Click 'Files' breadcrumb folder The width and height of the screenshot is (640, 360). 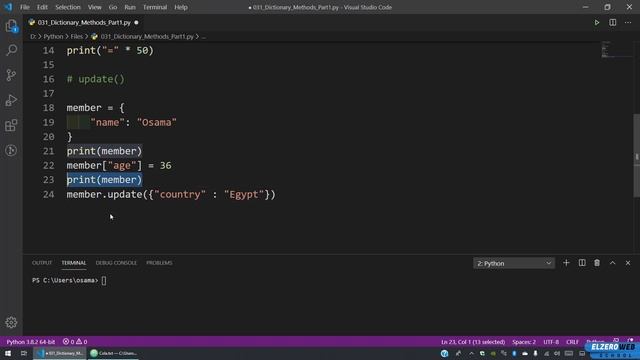coord(76,36)
